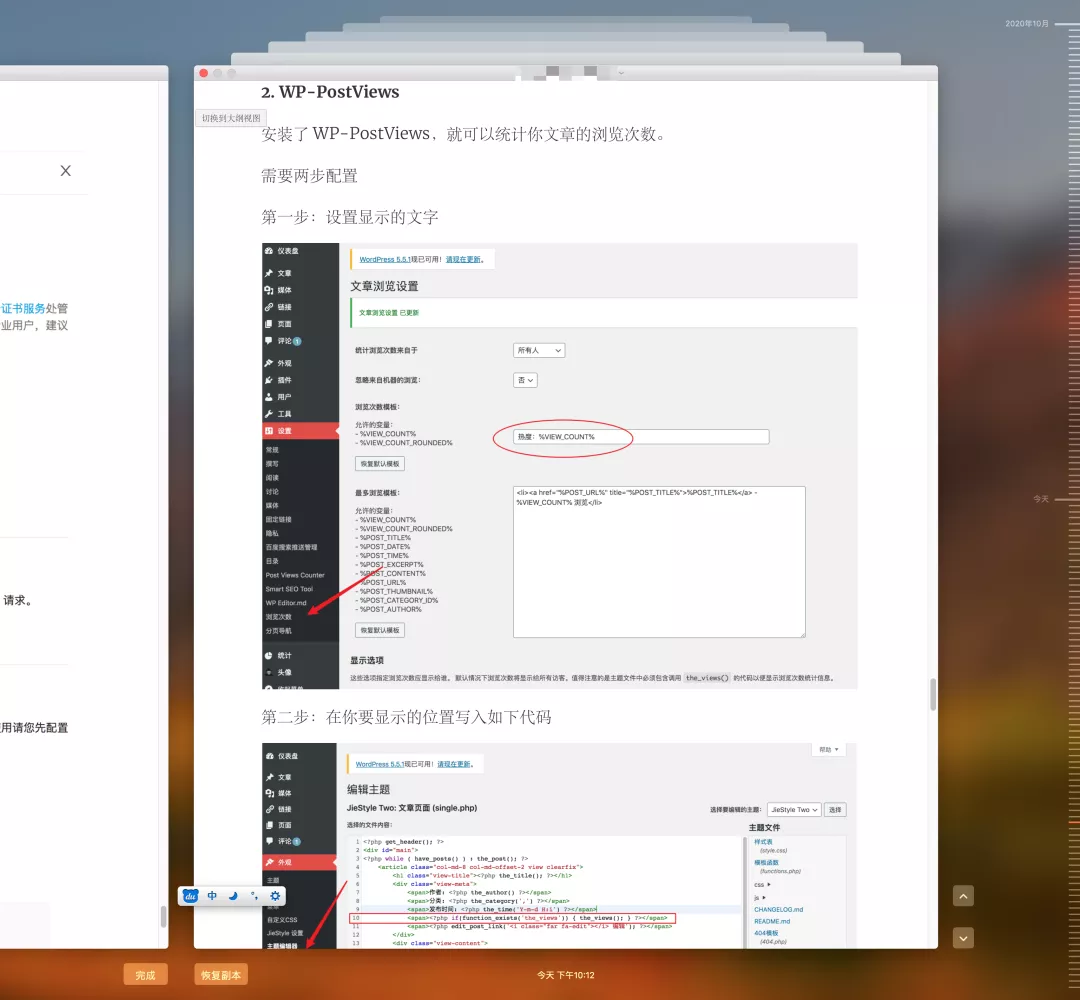
Task: Click the WordPress settings screenshot image
Action: [559, 465]
